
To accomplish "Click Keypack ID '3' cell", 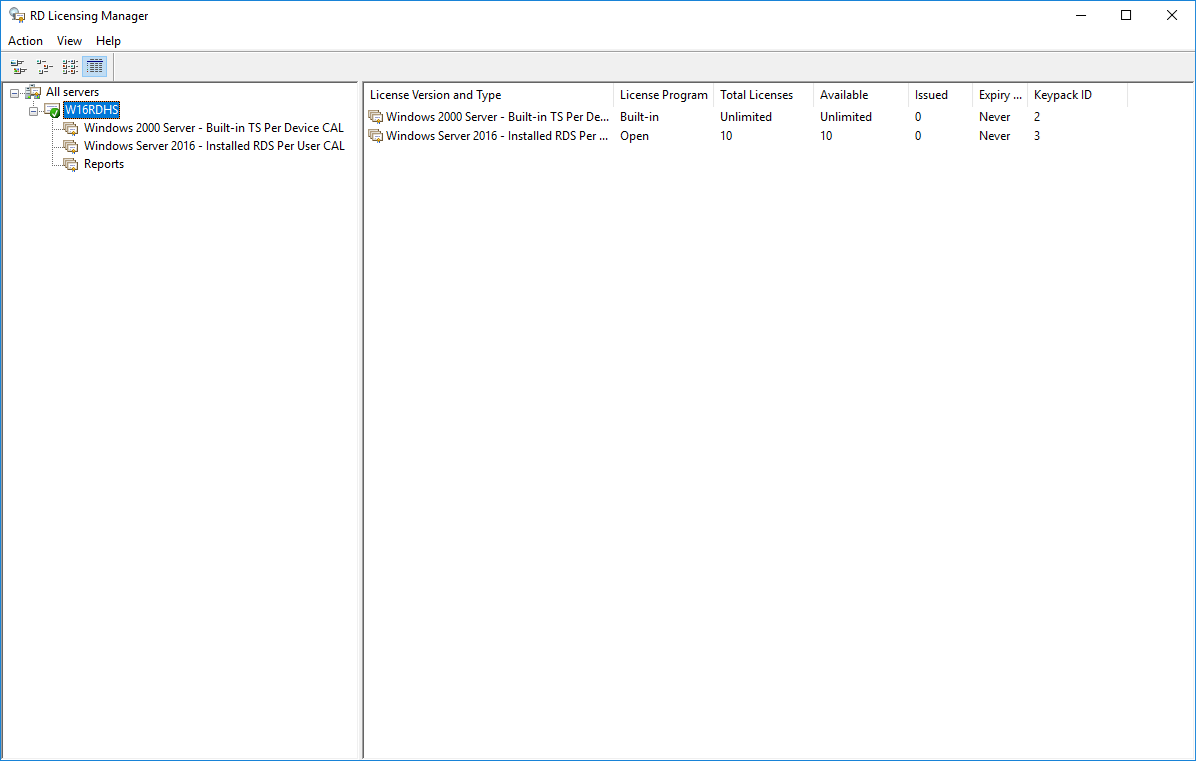I will click(1037, 136).
